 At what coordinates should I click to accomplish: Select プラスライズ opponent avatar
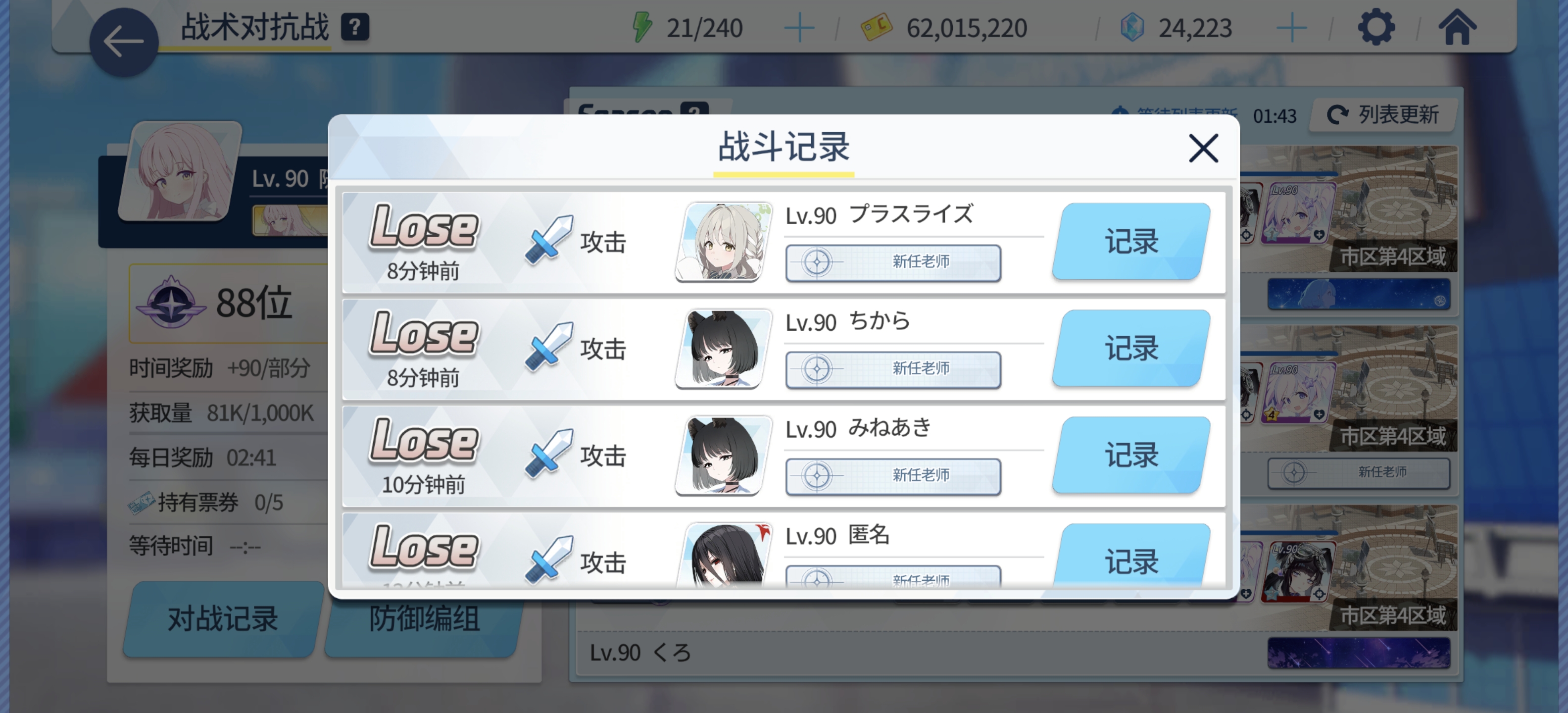tap(724, 242)
